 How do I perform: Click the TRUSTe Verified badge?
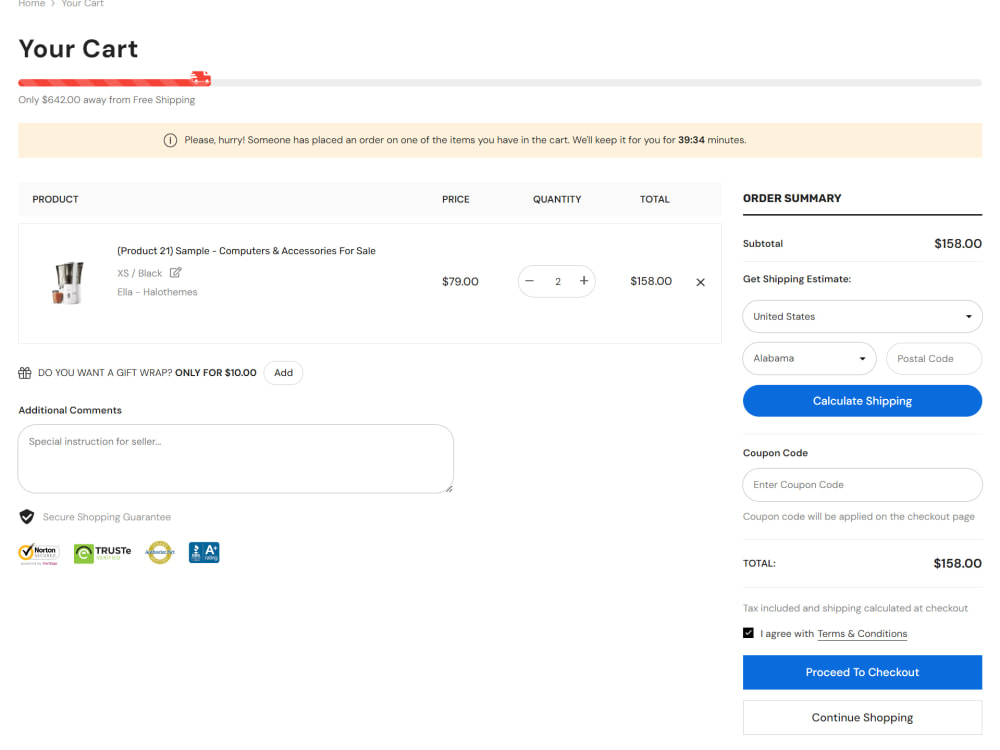click(x=101, y=552)
